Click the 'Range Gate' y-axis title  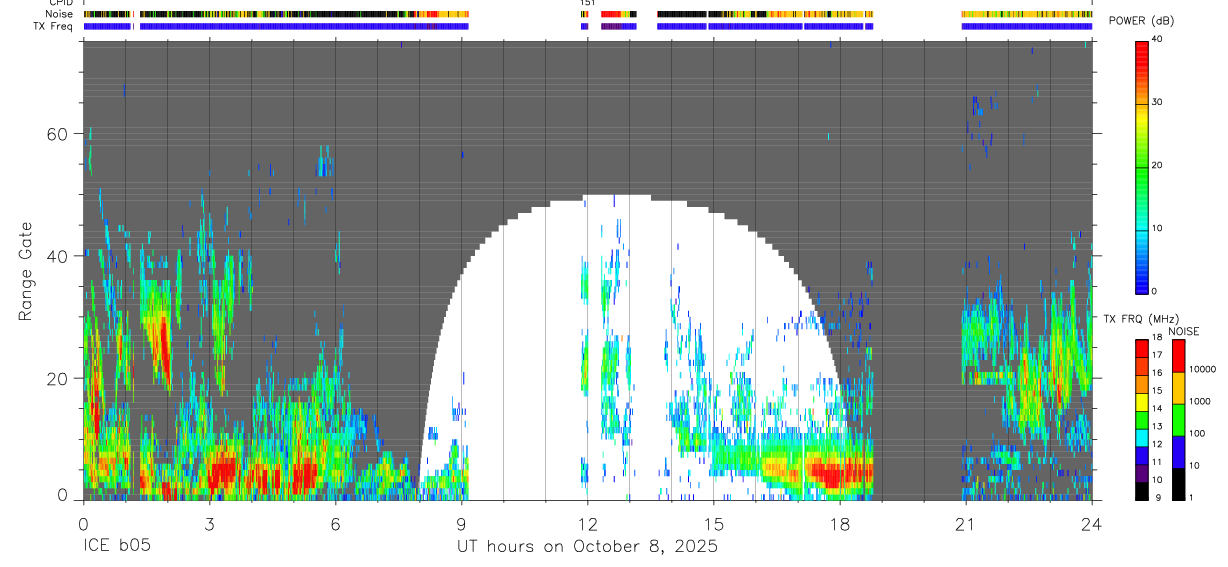28,271
